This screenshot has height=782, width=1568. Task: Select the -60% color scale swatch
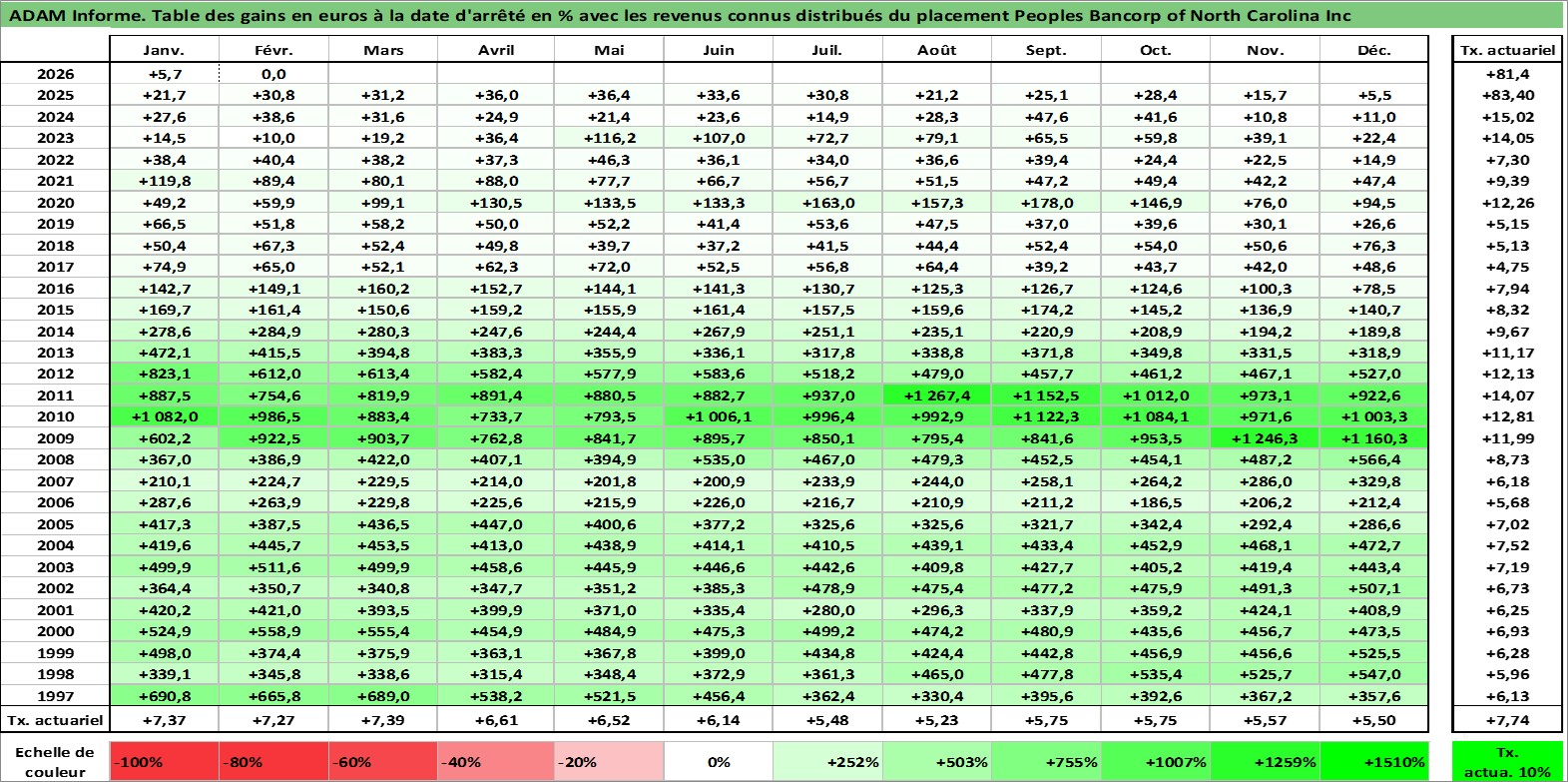tap(383, 761)
